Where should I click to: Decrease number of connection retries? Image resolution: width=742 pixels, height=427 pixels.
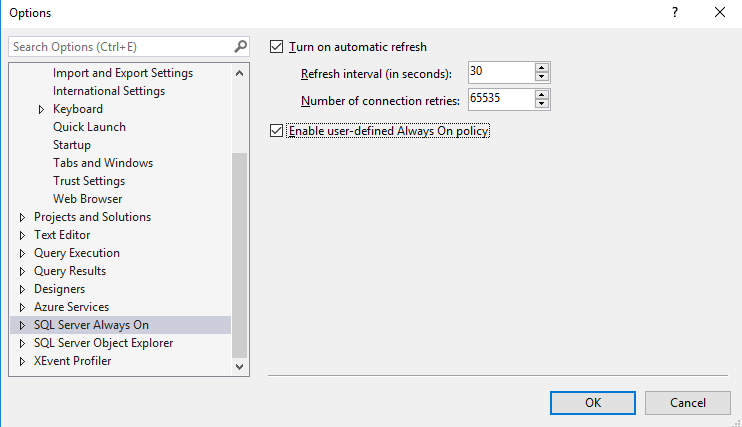(541, 104)
